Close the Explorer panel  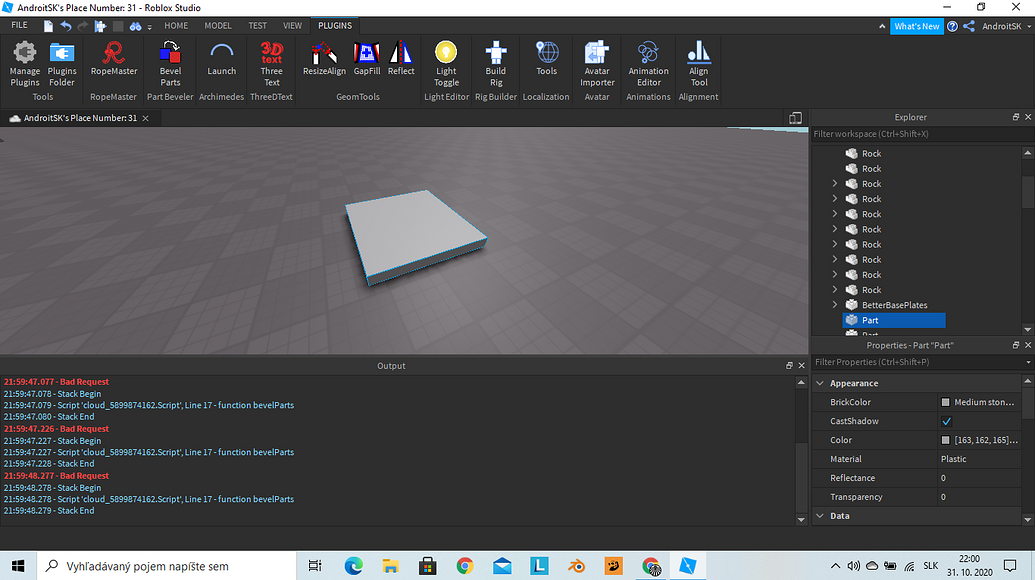[x=1028, y=117]
